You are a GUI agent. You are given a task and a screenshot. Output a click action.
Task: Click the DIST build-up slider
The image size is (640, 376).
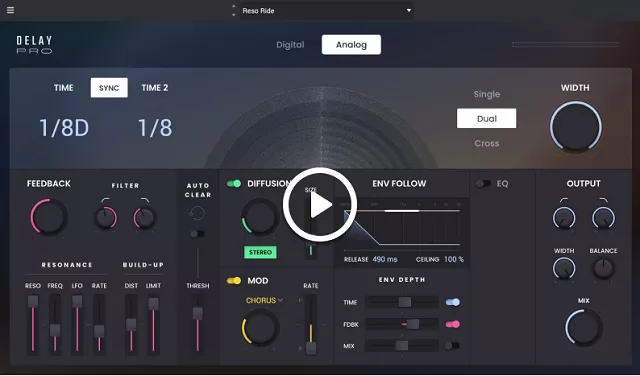[131, 325]
